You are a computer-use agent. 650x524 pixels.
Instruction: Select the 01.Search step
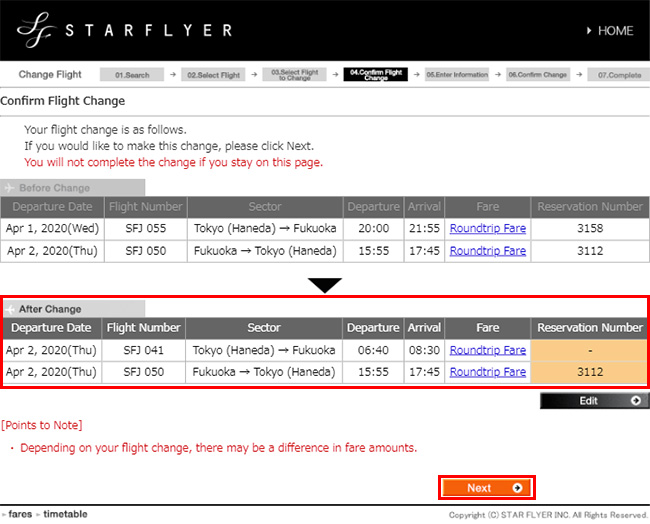point(131,75)
